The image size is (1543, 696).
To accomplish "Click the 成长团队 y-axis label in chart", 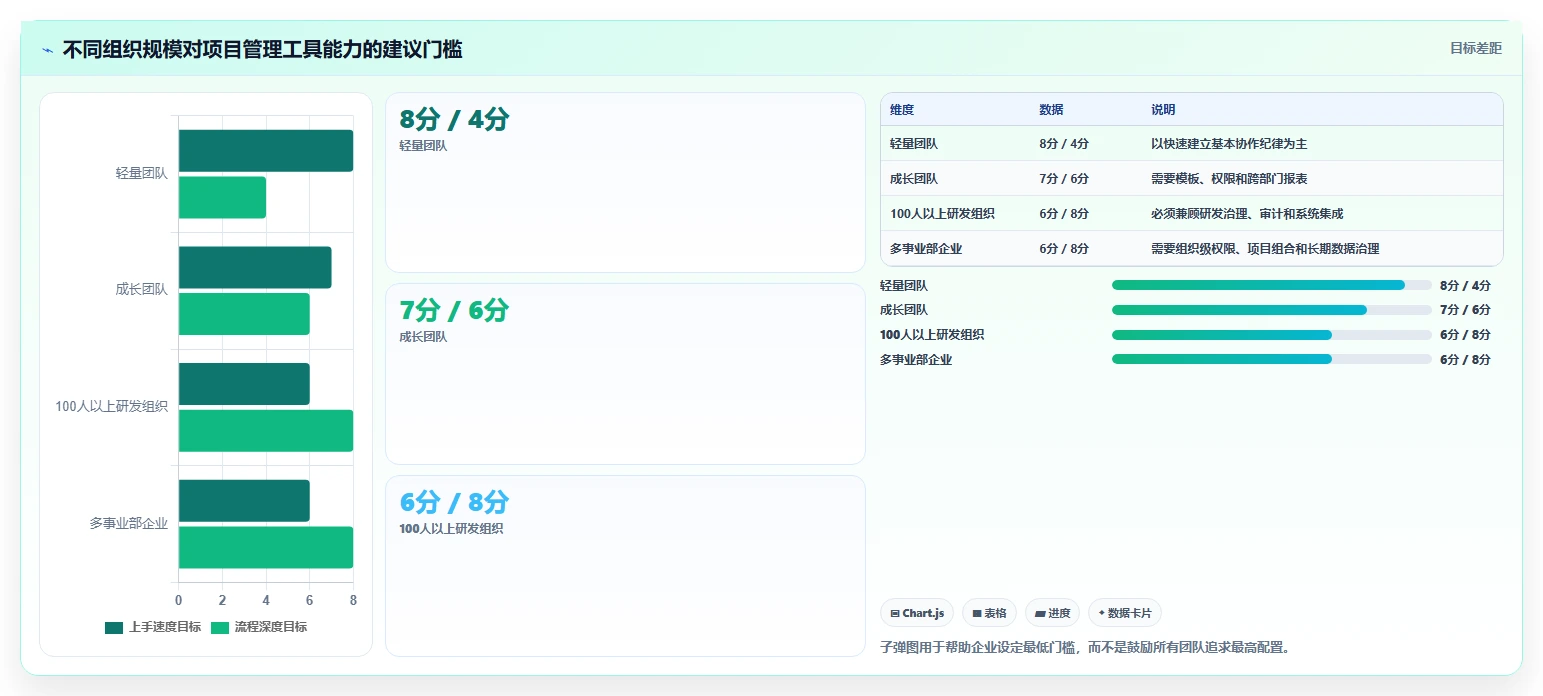I will tap(142, 290).
